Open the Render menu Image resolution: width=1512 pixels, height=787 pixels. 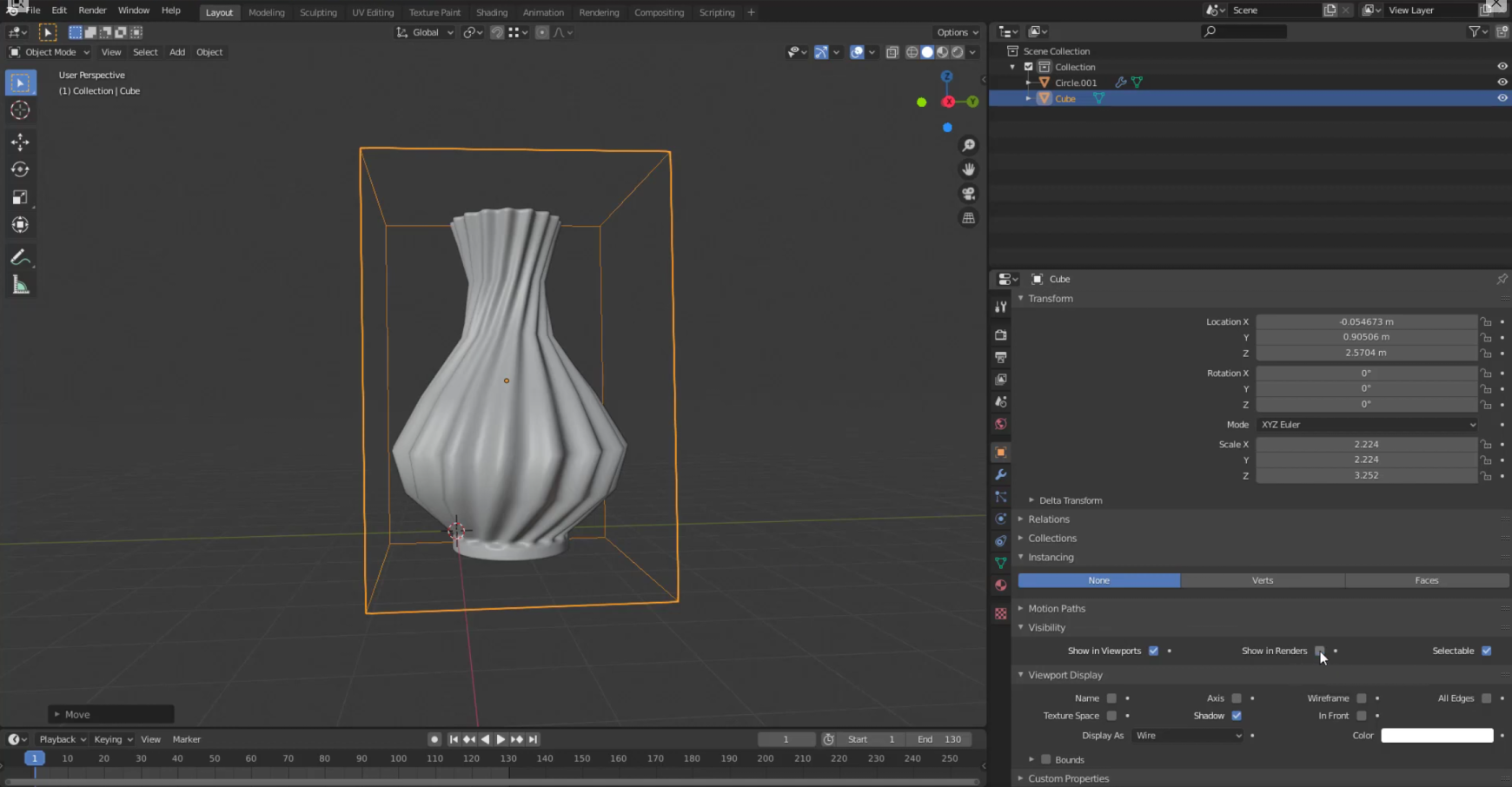click(92, 10)
